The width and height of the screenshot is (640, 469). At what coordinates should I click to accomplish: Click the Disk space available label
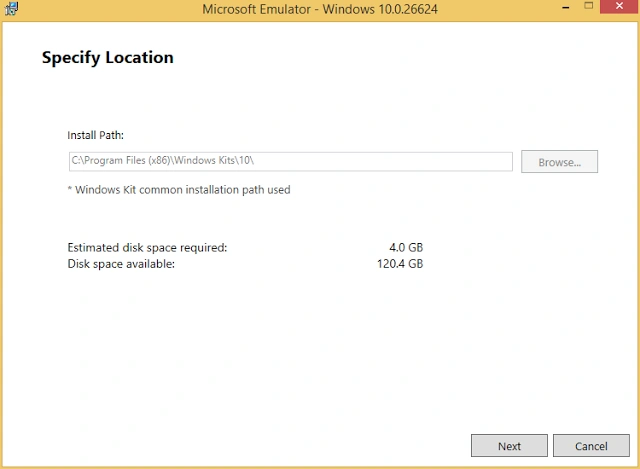click(121, 264)
